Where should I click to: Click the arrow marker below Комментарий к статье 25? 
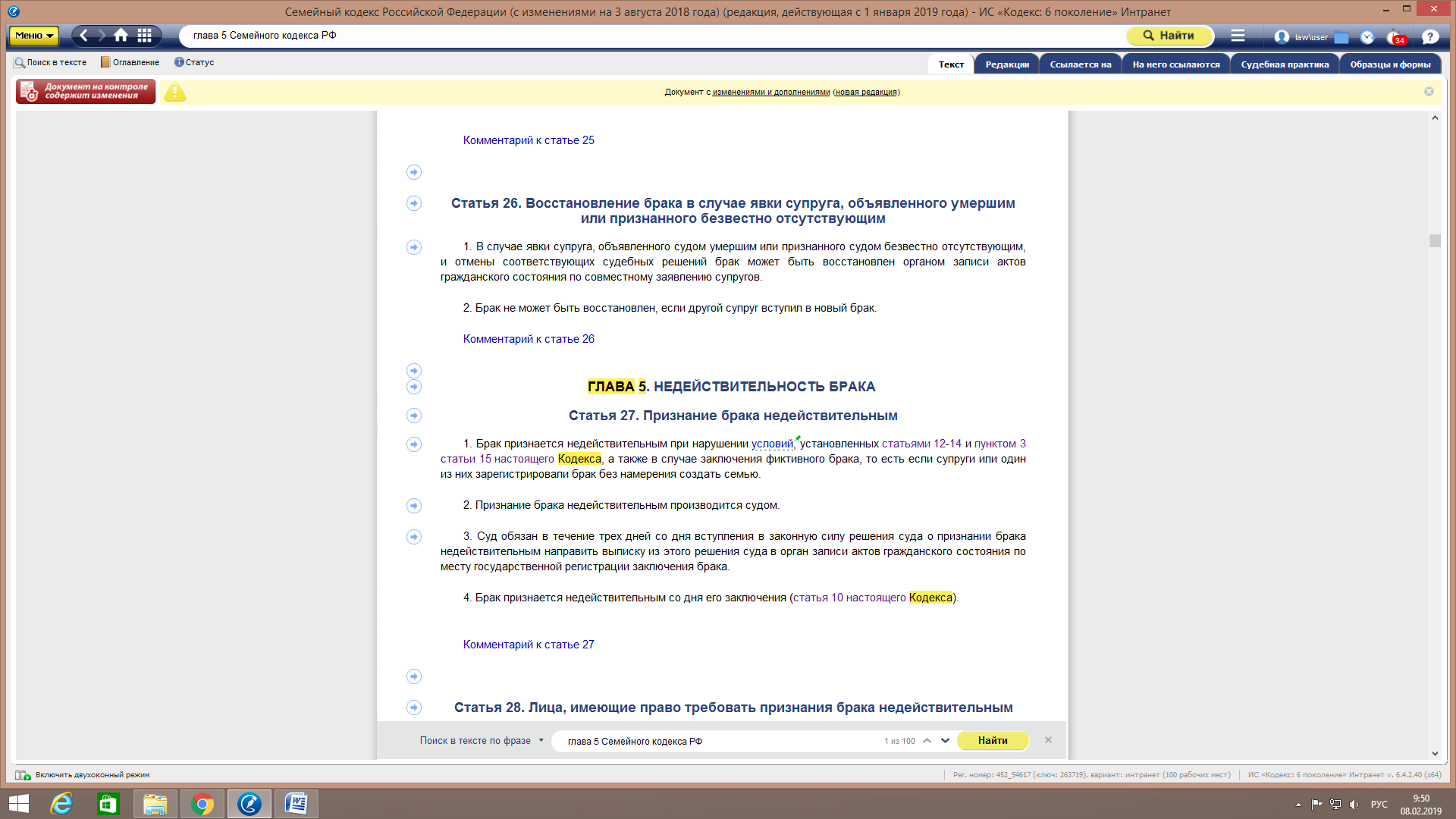point(414,172)
